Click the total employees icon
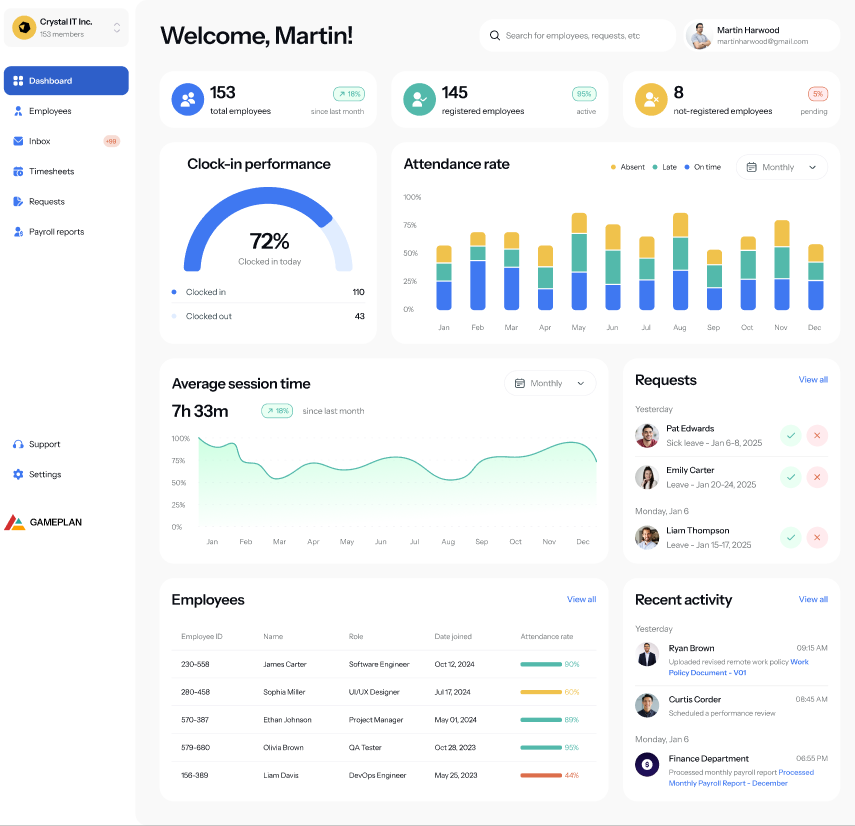Image resolution: width=855 pixels, height=826 pixels. pos(187,99)
